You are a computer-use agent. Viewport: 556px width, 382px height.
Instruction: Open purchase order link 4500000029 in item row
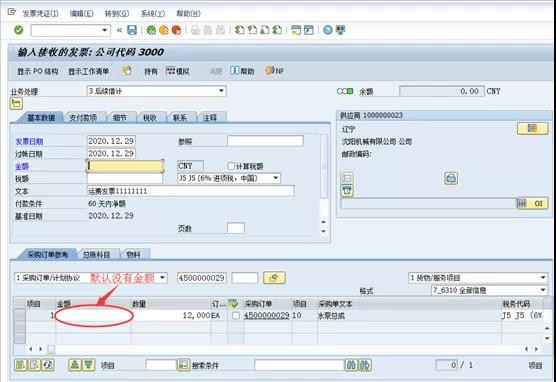point(267,315)
